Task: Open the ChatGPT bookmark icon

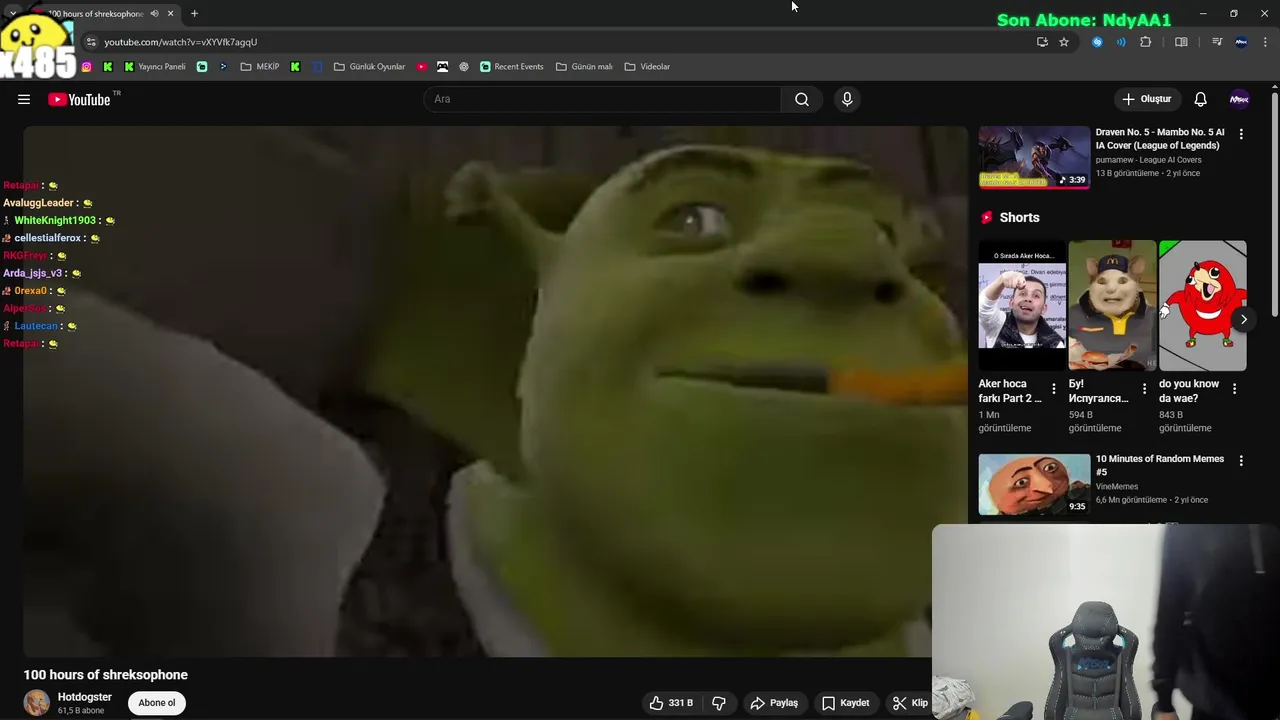Action: tap(464, 67)
